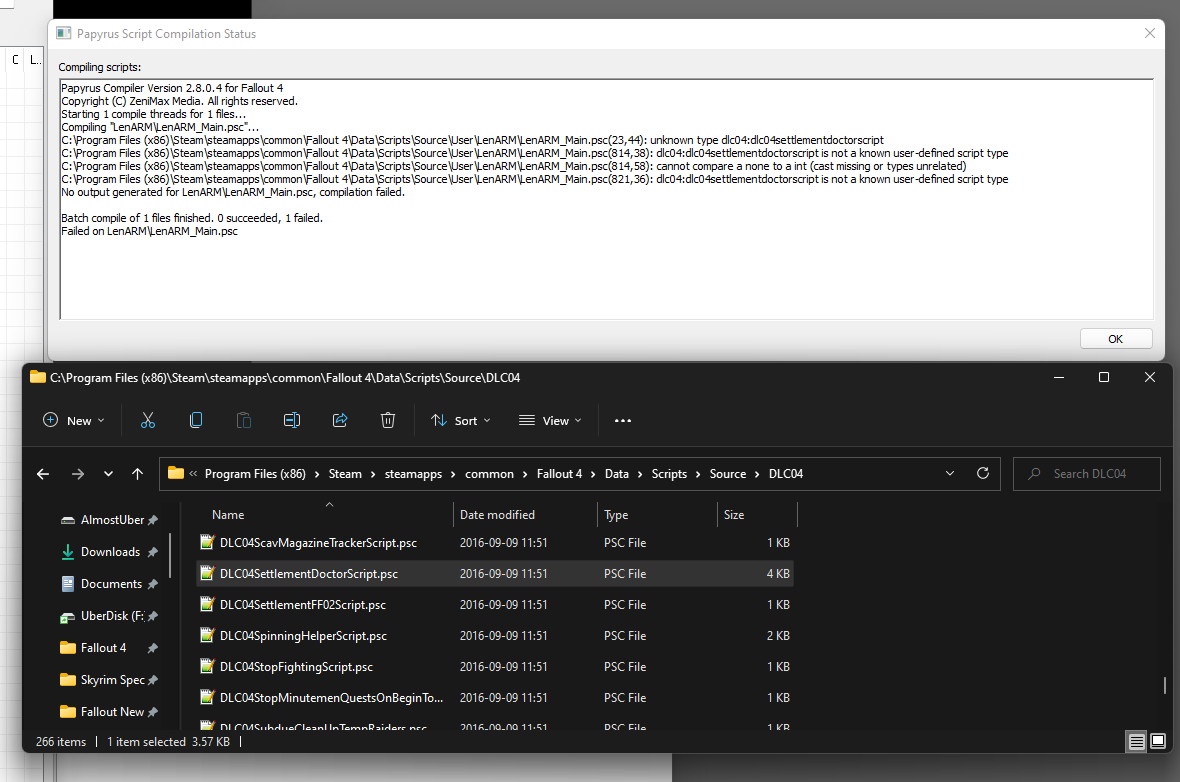Click inside the compiler output text box
Screen dimensions: 1180x782
pyautogui.click(x=606, y=199)
